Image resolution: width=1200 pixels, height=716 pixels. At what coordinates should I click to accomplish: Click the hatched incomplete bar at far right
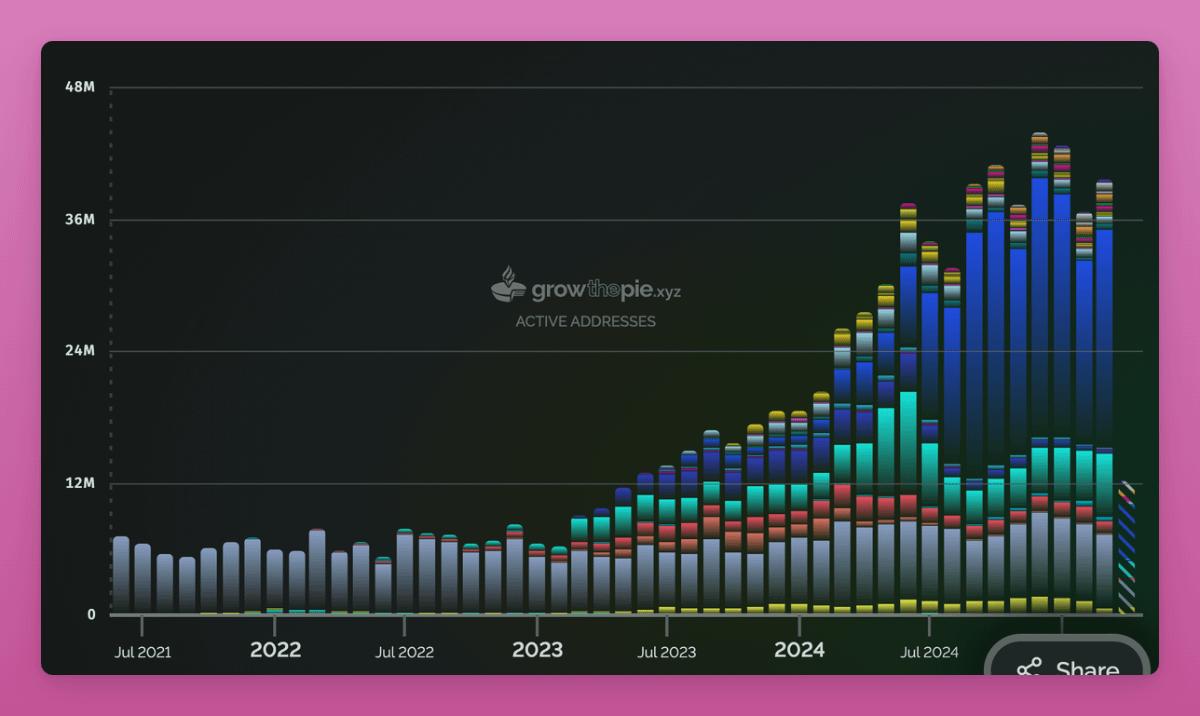pyautogui.click(x=1126, y=548)
